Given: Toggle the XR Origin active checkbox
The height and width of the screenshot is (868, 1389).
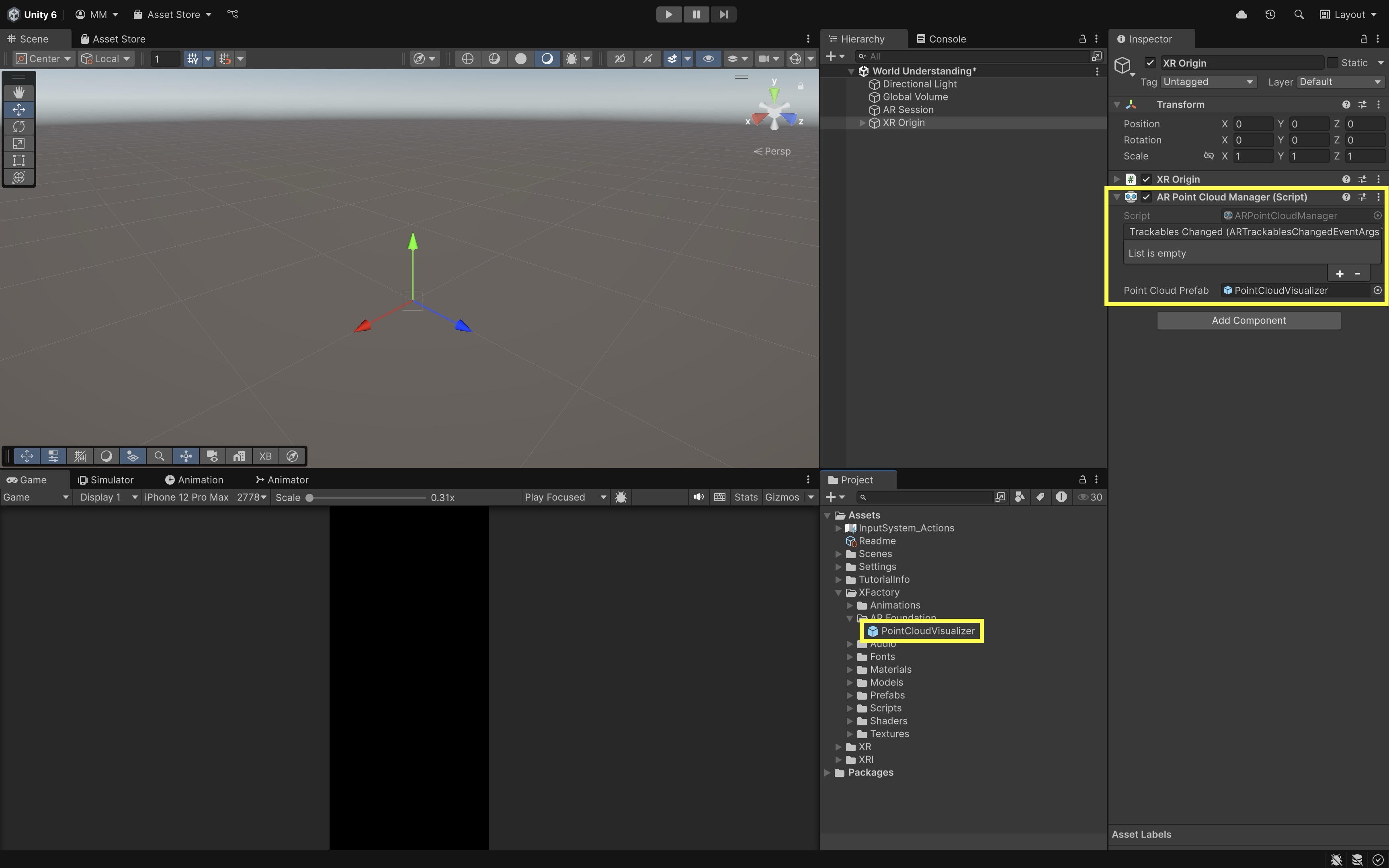Looking at the screenshot, I should coord(1149,63).
